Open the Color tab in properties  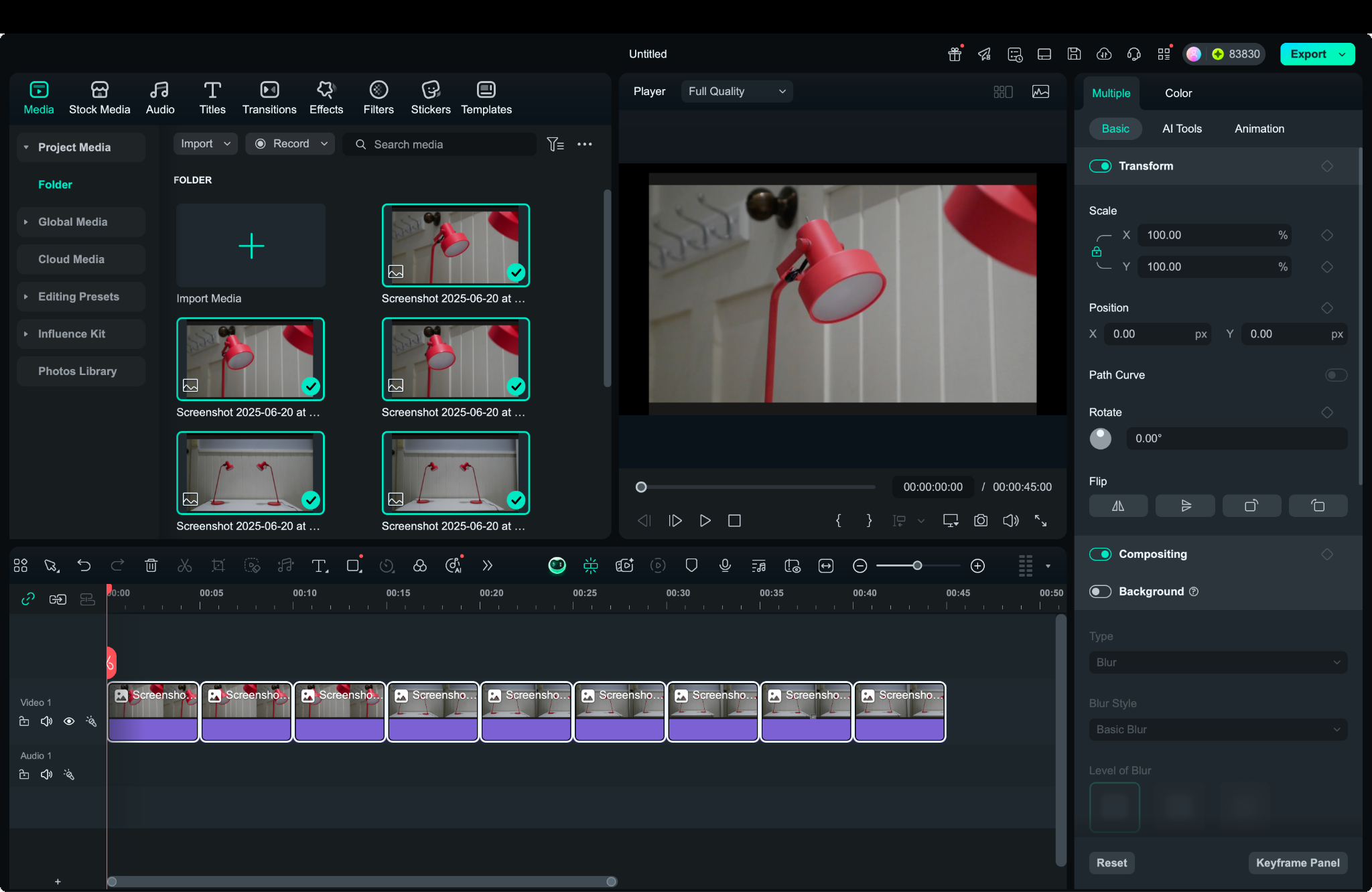(x=1178, y=93)
